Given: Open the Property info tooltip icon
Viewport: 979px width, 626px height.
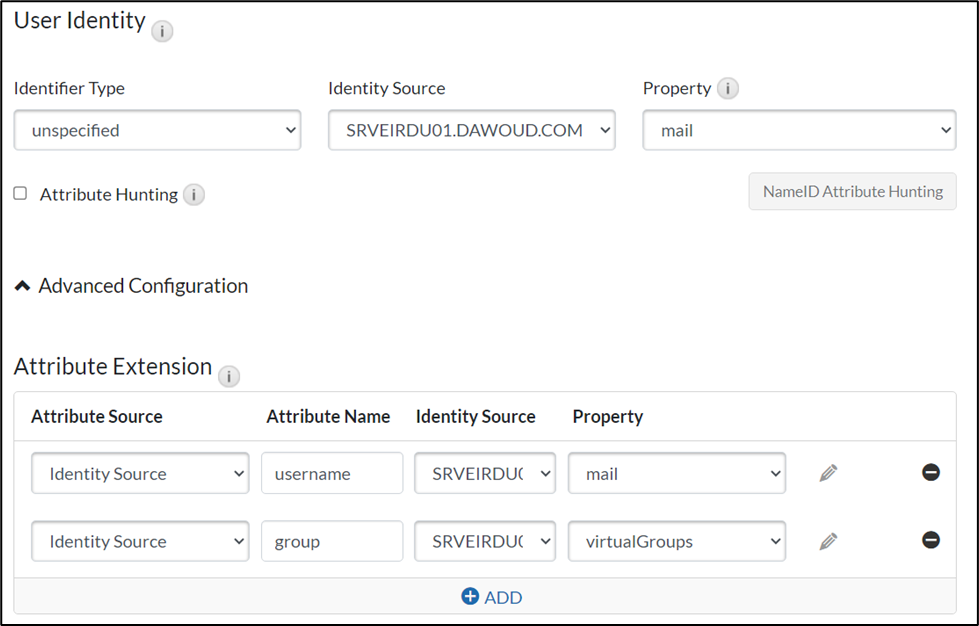Looking at the screenshot, I should pyautogui.click(x=729, y=88).
